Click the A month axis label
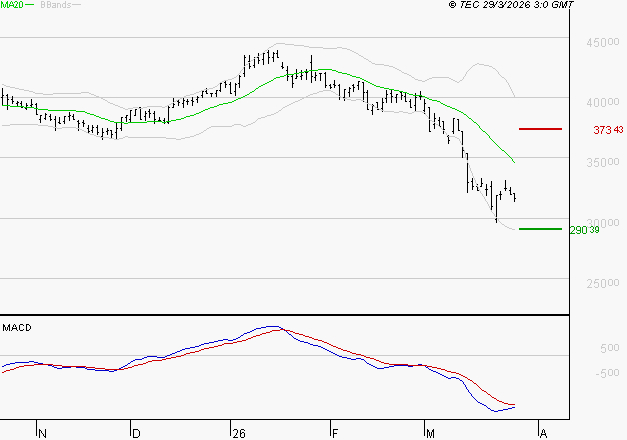 pos(543,433)
